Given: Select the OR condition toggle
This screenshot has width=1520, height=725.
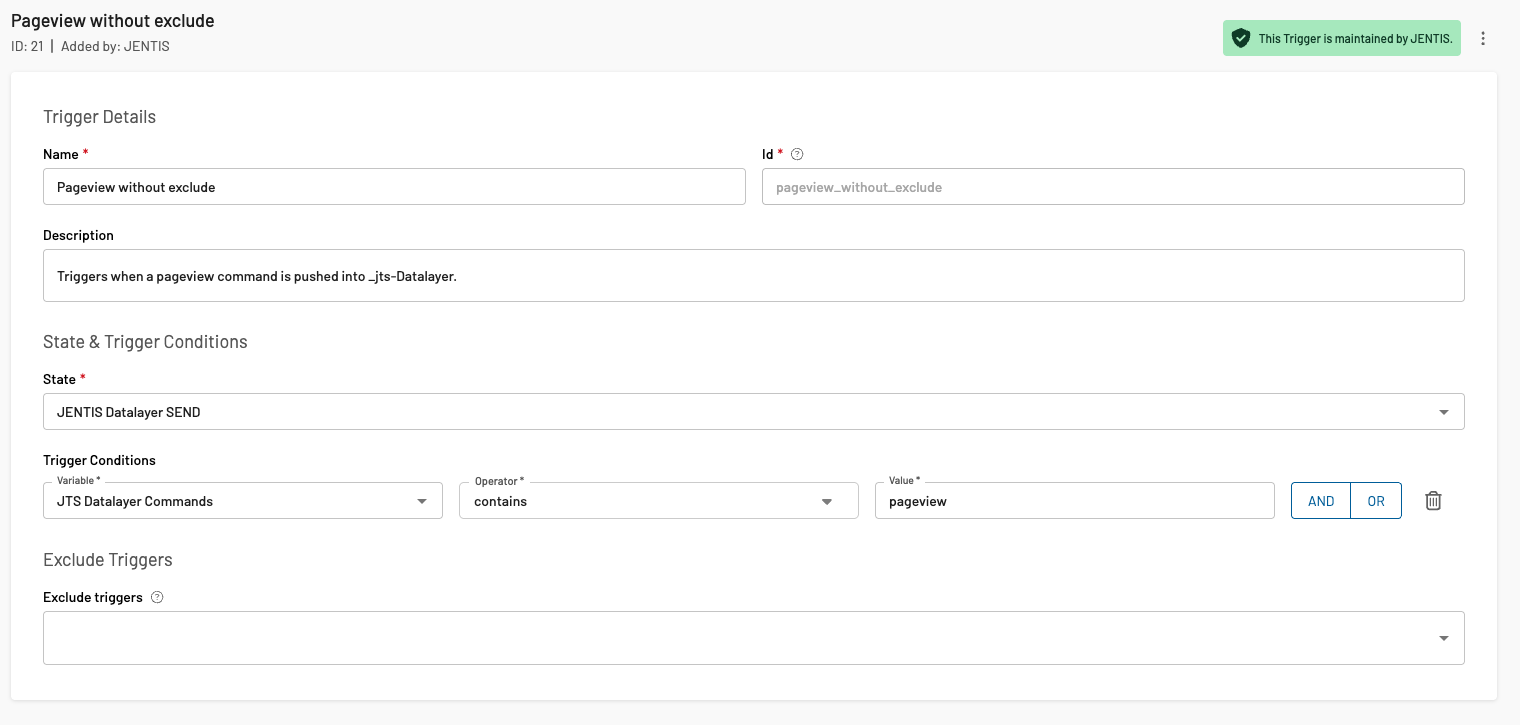Looking at the screenshot, I should (x=1376, y=501).
